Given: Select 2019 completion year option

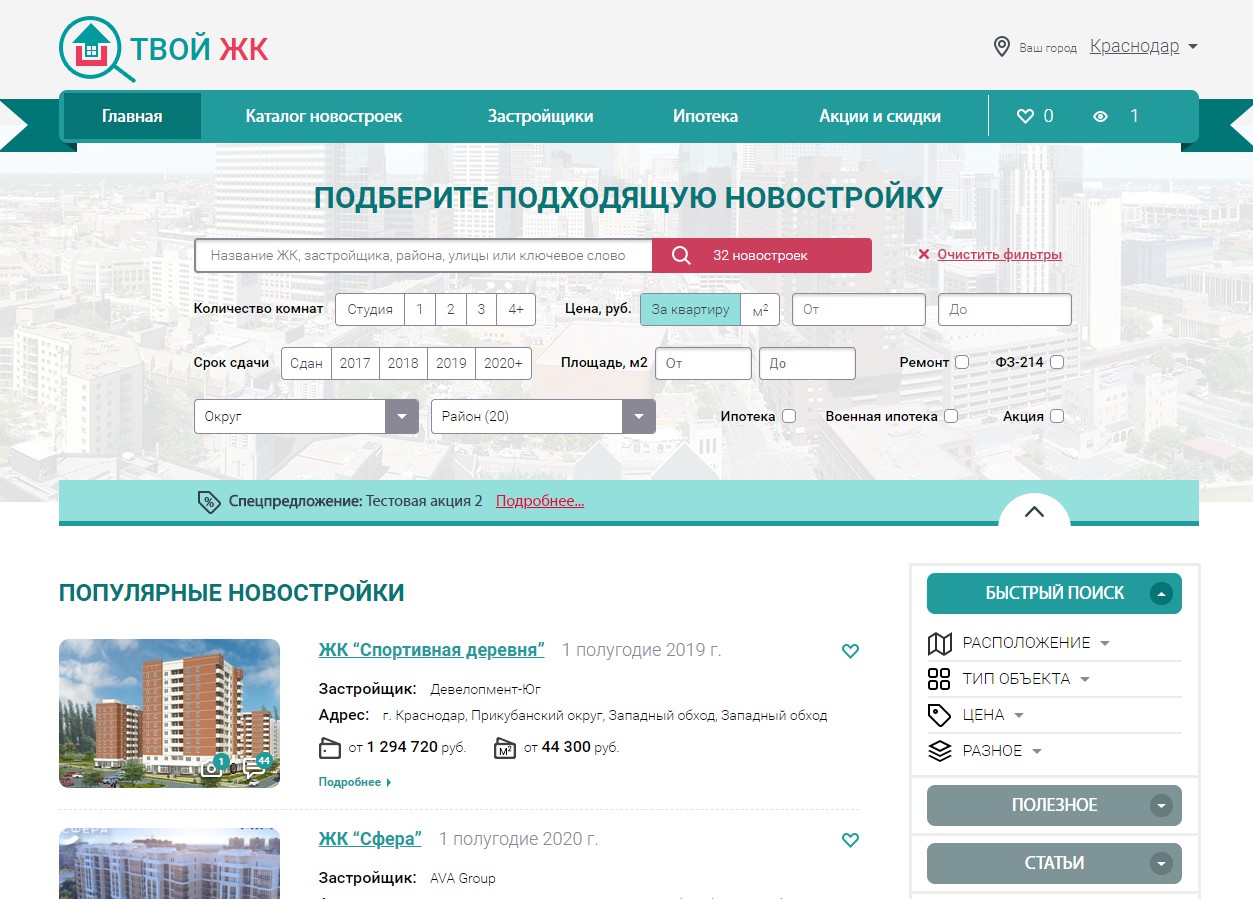Looking at the screenshot, I should [x=451, y=363].
